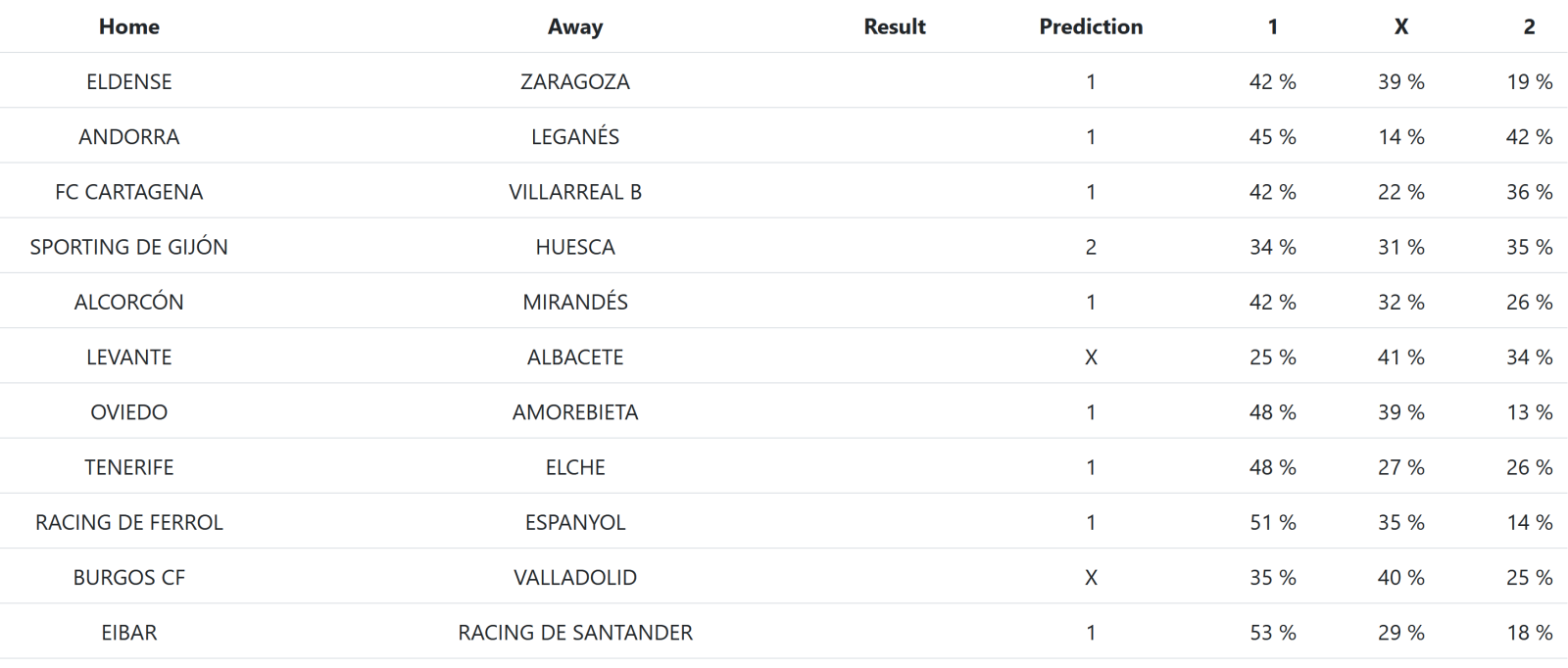The image size is (1568, 668).
Task: Click the AMOREBIETA away team
Action: tap(575, 412)
